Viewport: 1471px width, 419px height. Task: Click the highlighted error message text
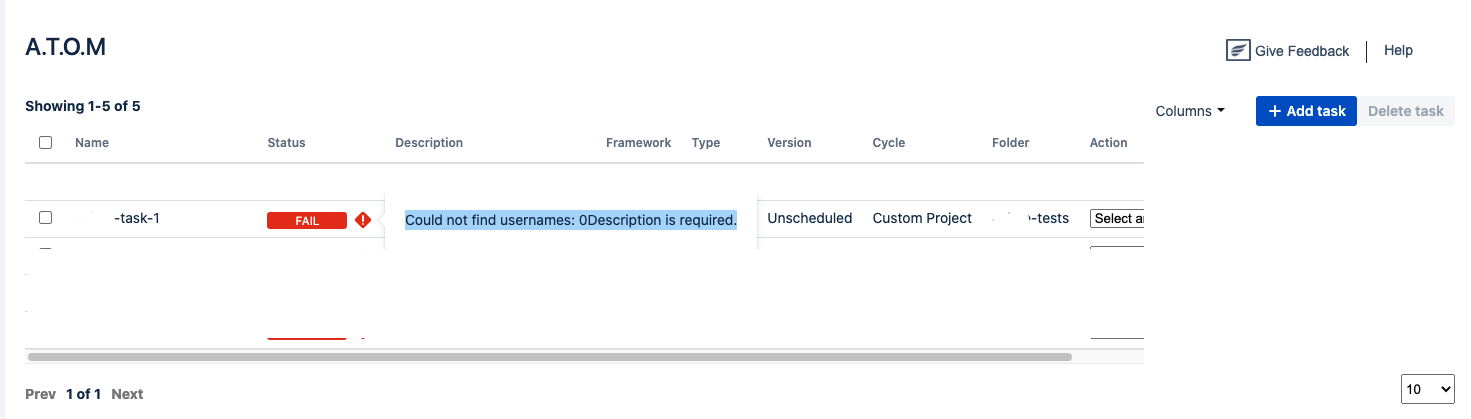pyautogui.click(x=571, y=220)
